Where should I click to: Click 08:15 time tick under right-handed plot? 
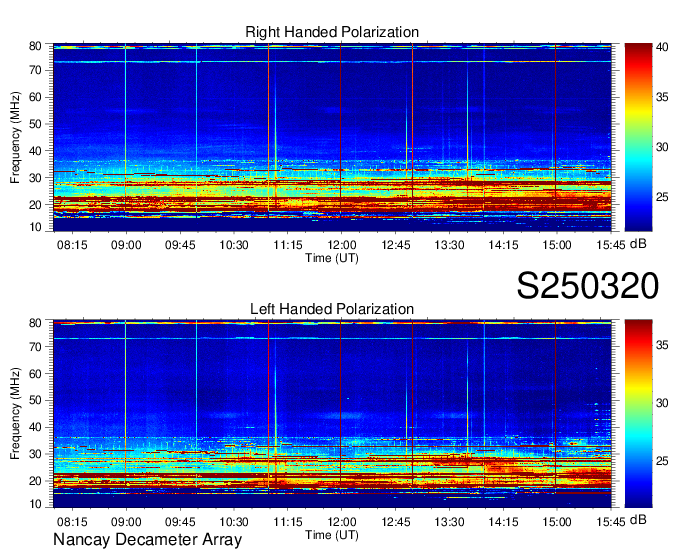[x=72, y=245]
